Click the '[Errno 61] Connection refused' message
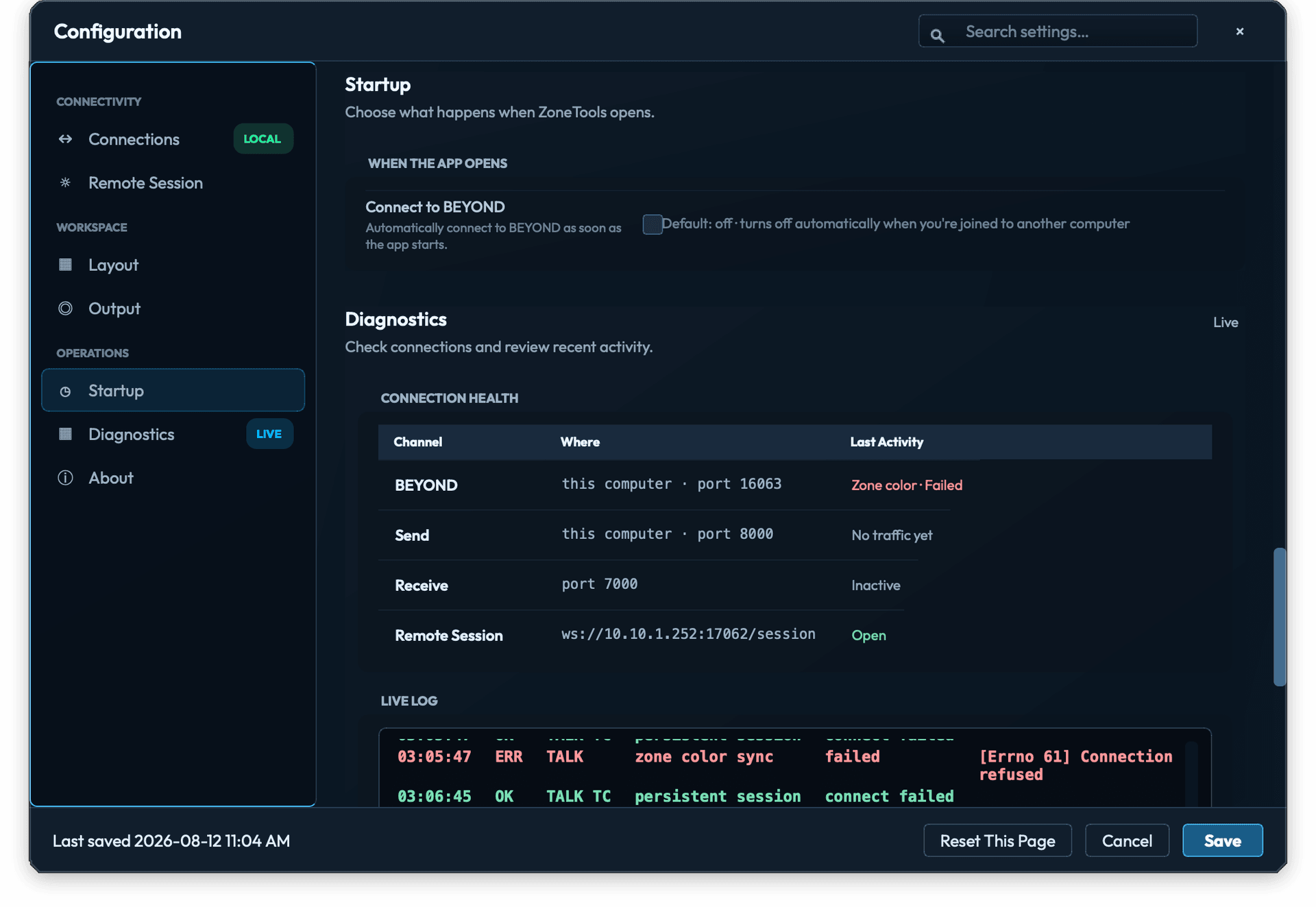The width and height of the screenshot is (1316, 907). click(x=1075, y=766)
